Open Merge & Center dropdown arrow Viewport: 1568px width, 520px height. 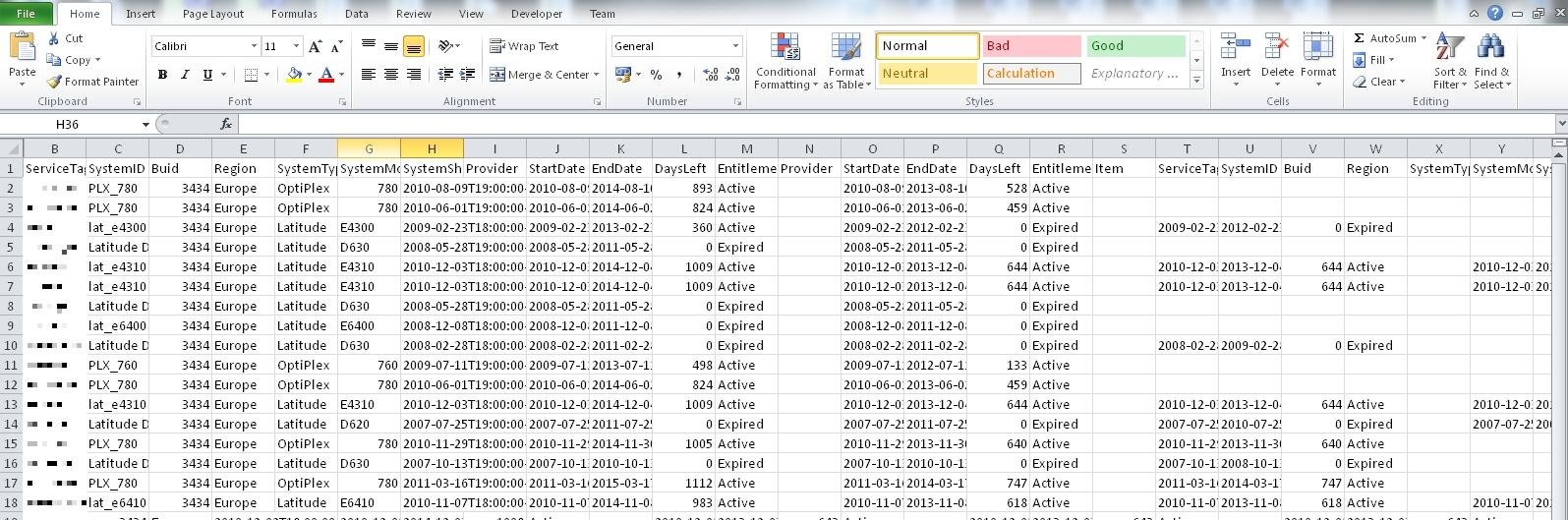tap(597, 75)
